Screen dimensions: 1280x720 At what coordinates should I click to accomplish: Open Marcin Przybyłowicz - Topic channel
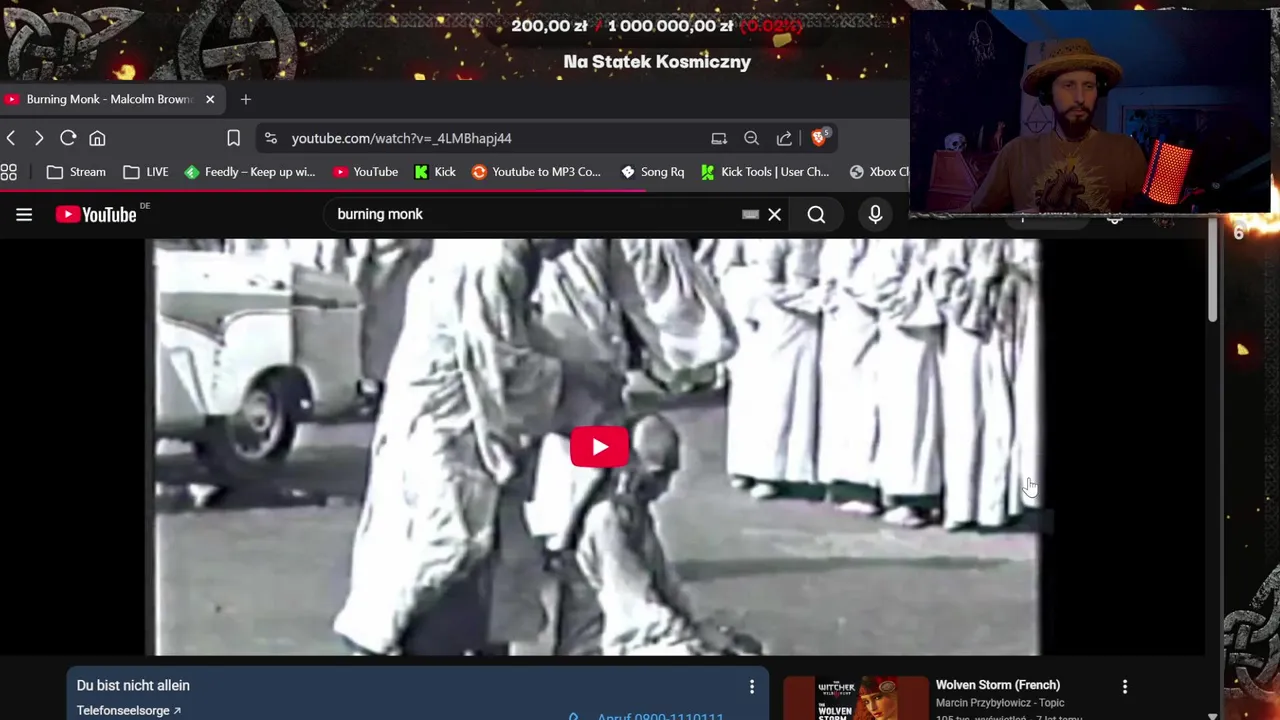click(x=1000, y=703)
